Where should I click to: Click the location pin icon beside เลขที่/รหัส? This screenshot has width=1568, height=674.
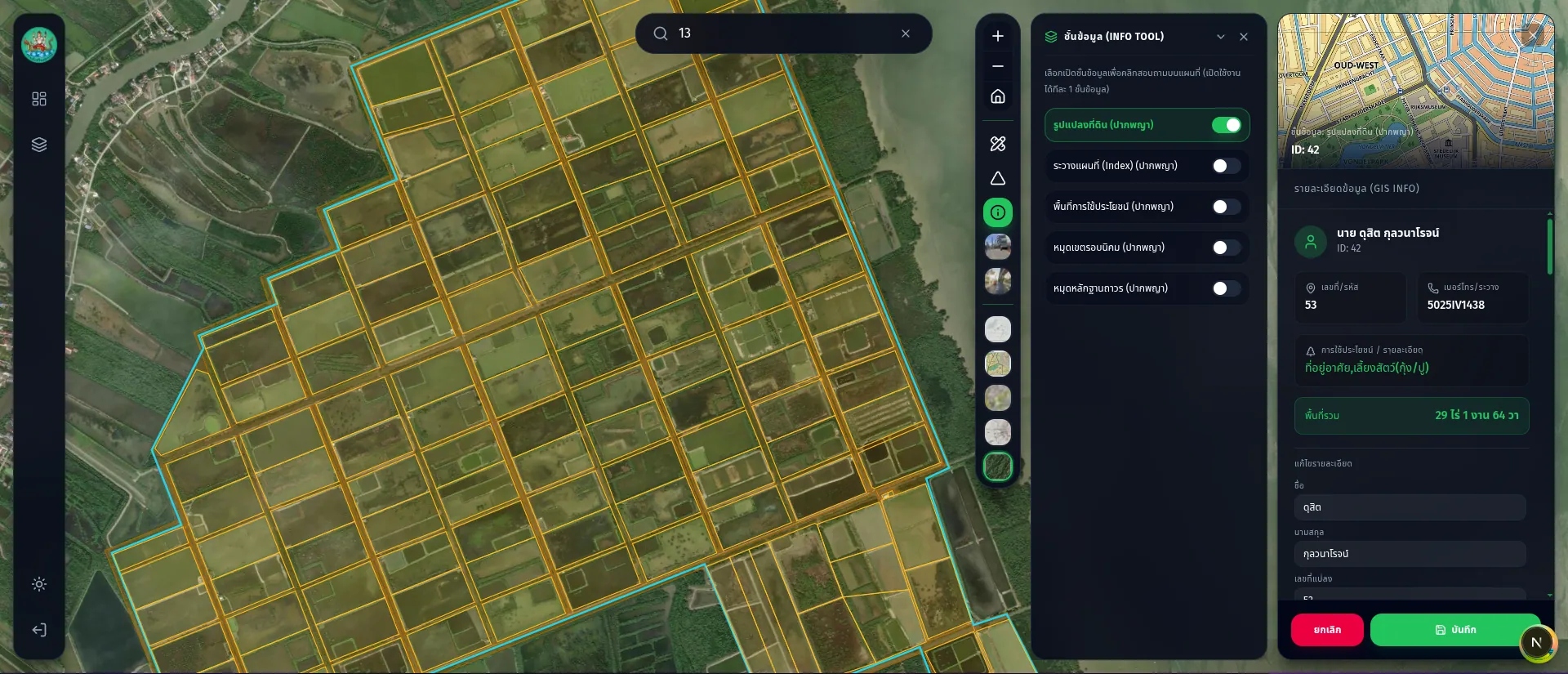click(1311, 288)
